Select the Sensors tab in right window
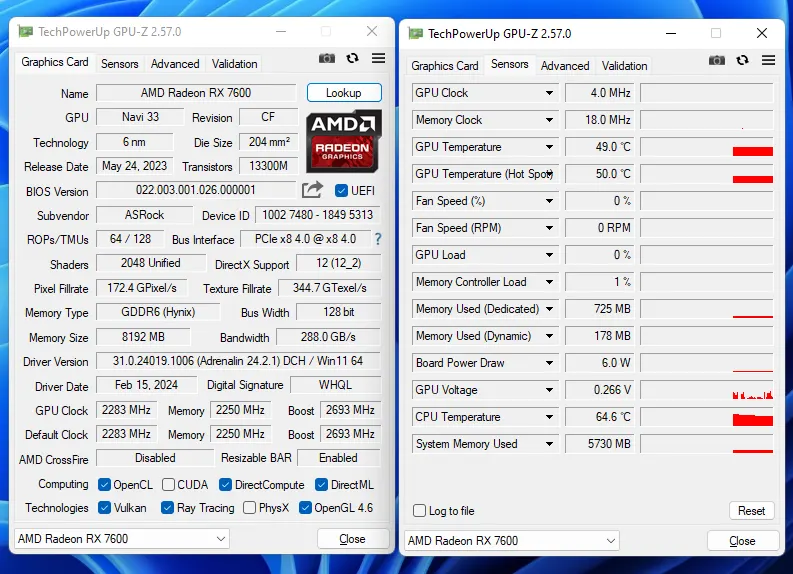Screen dimensions: 793x574 (510, 64)
